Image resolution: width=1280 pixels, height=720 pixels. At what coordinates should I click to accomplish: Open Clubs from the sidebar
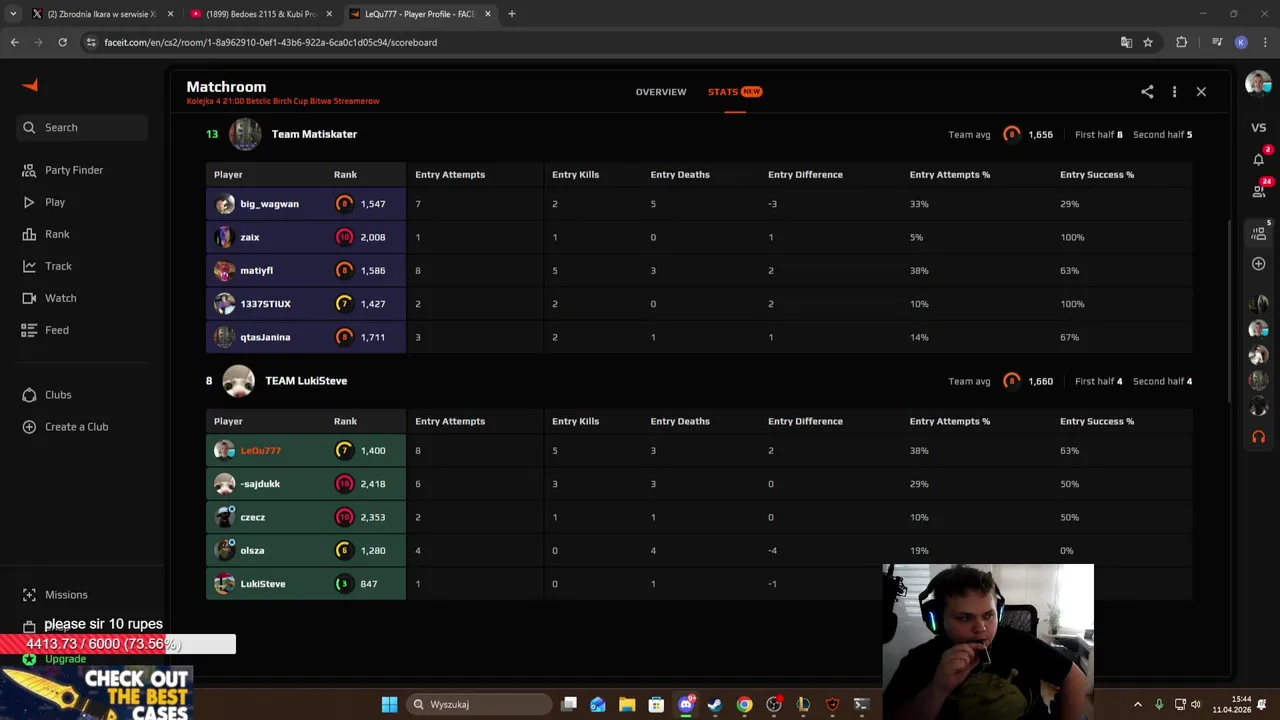tap(47, 395)
